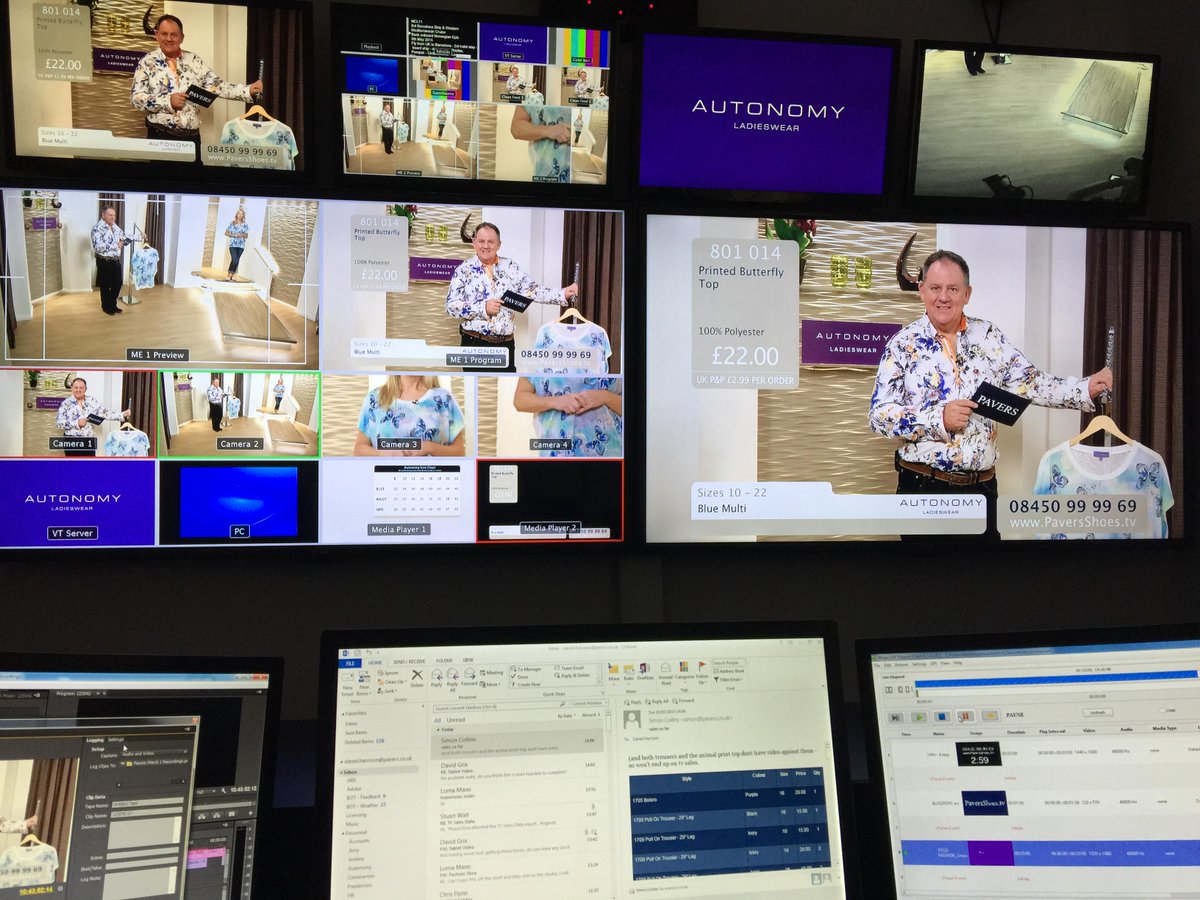Open the More respond dropdown in Outlook
1200x900 pixels.
coord(490,684)
